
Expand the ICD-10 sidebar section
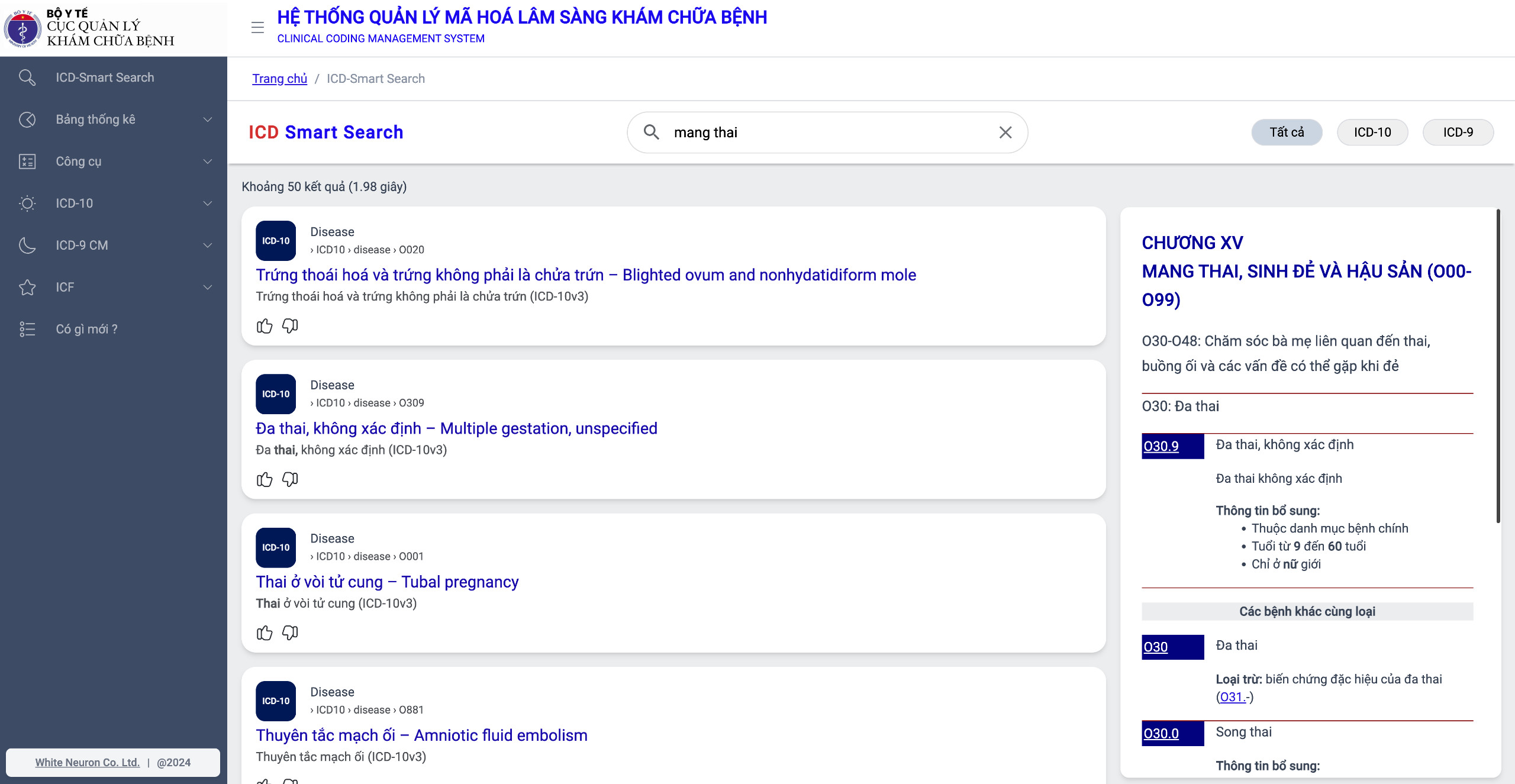pyautogui.click(x=207, y=203)
